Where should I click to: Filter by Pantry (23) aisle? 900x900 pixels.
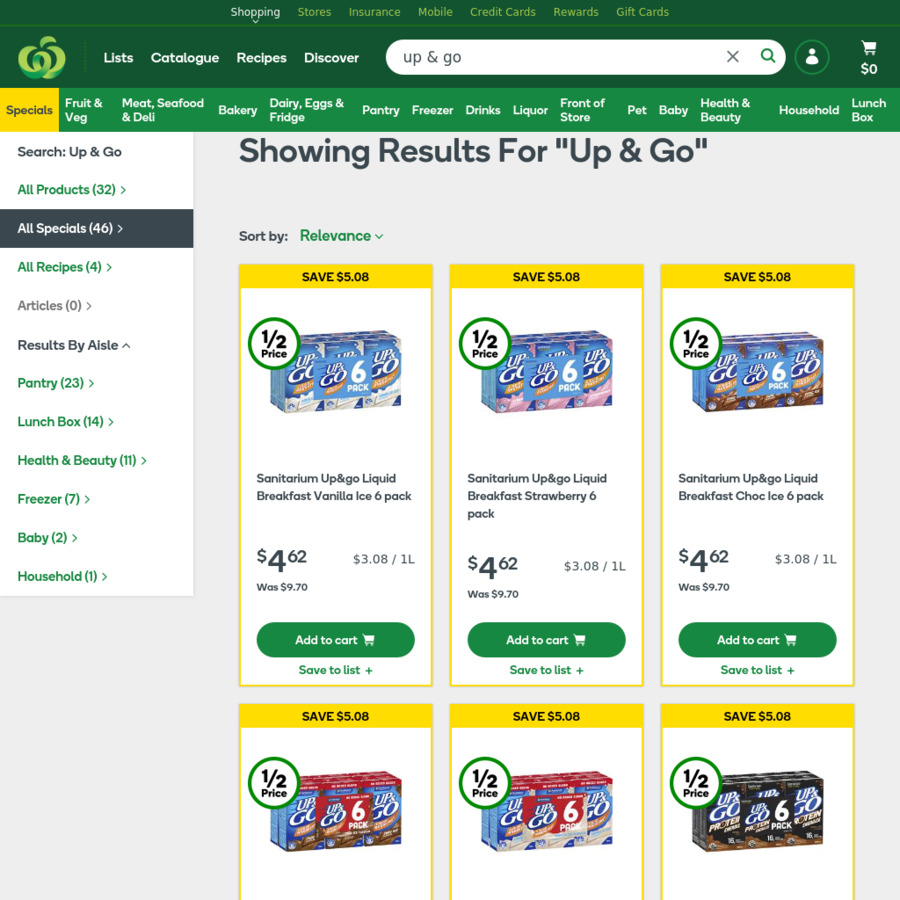(x=56, y=383)
